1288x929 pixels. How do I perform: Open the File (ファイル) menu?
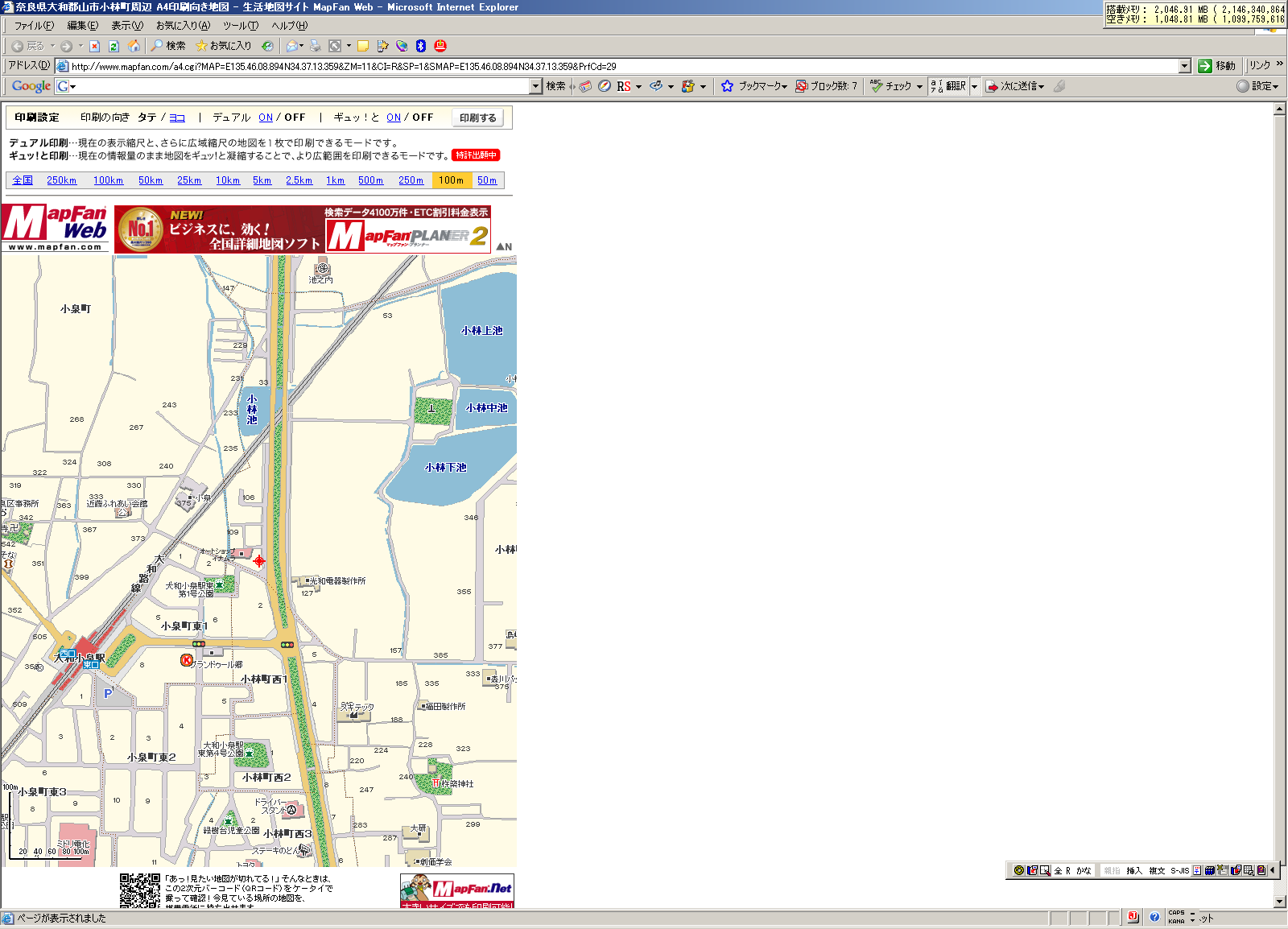coord(34,26)
